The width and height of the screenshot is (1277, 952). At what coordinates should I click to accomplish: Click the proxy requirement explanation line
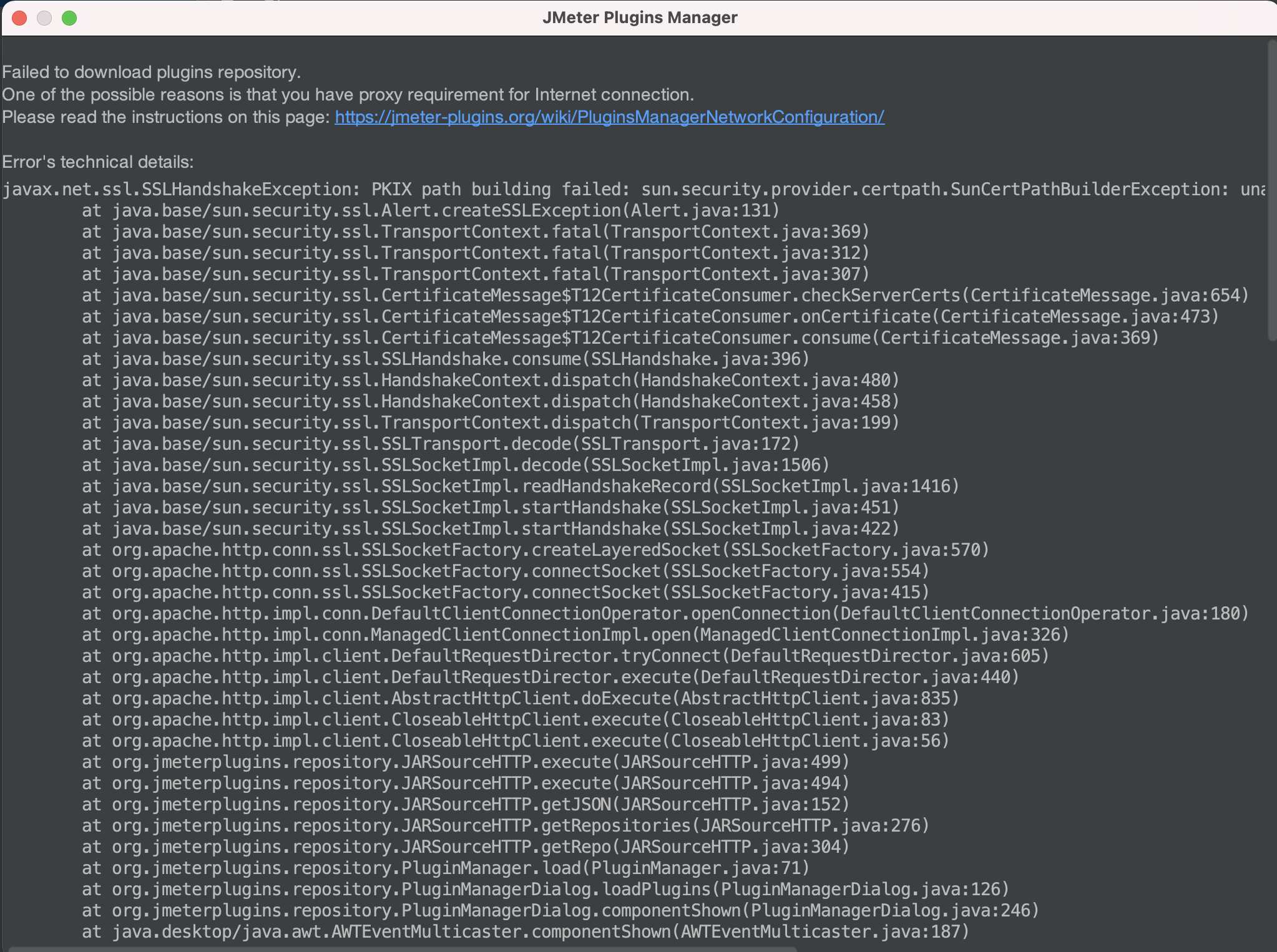coord(348,95)
